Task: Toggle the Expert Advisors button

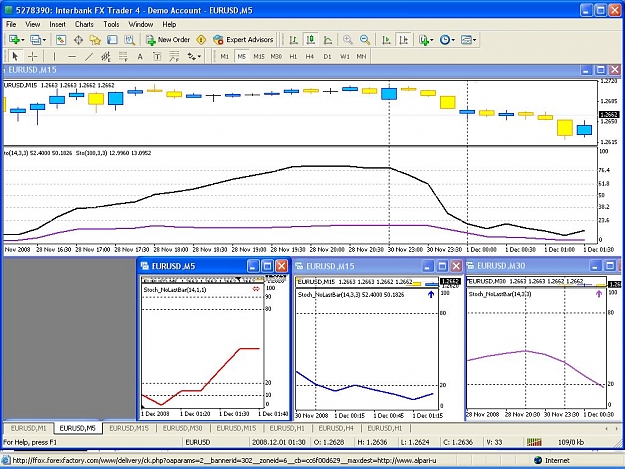Action: [x=243, y=40]
